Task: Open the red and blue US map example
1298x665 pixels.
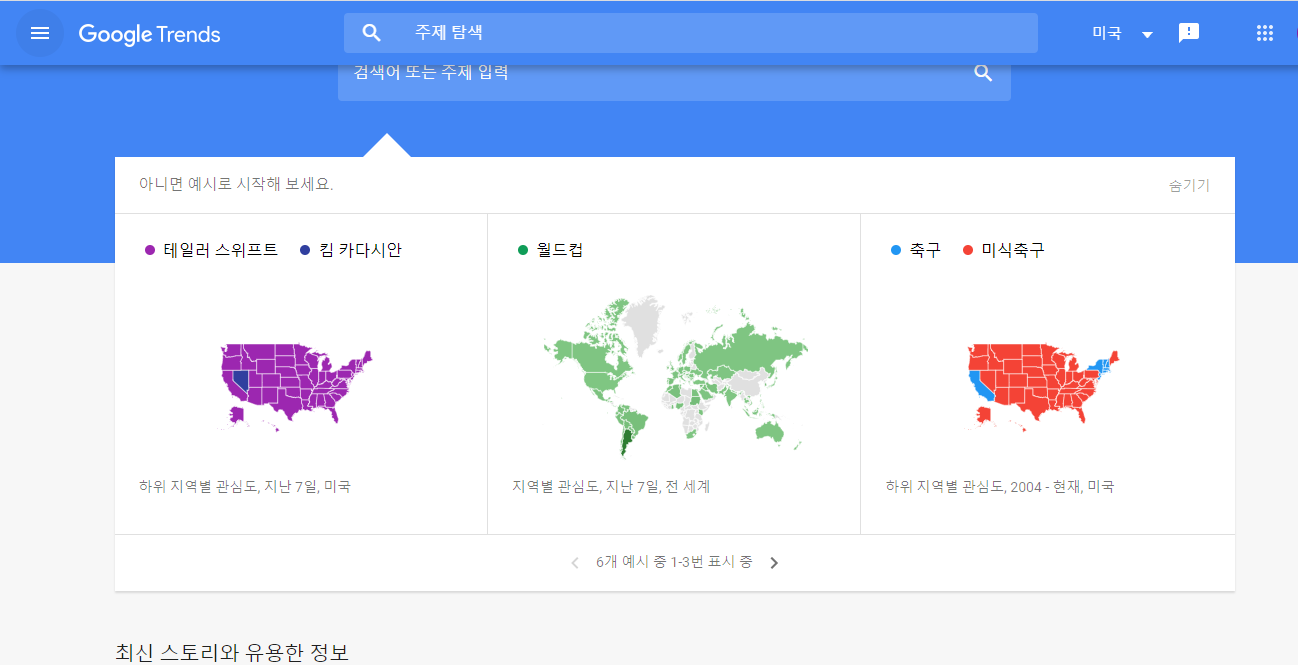Action: 1043,388
